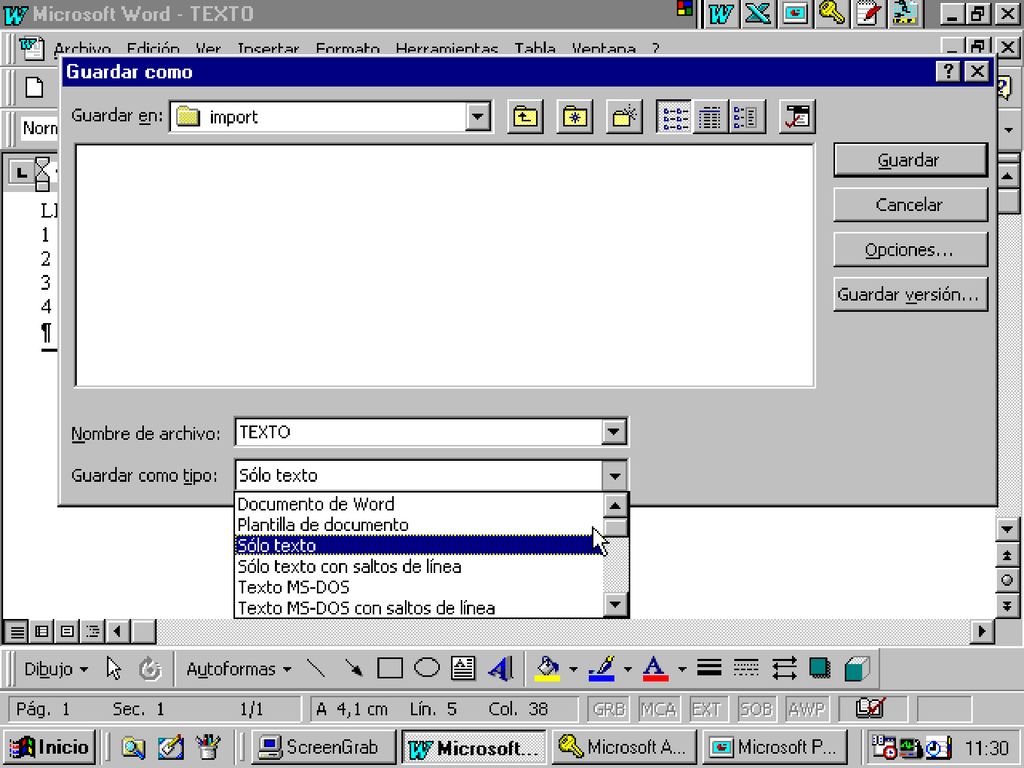Screen dimensions: 1024x768
Task: Switch to Outline view button
Action: click(93, 632)
